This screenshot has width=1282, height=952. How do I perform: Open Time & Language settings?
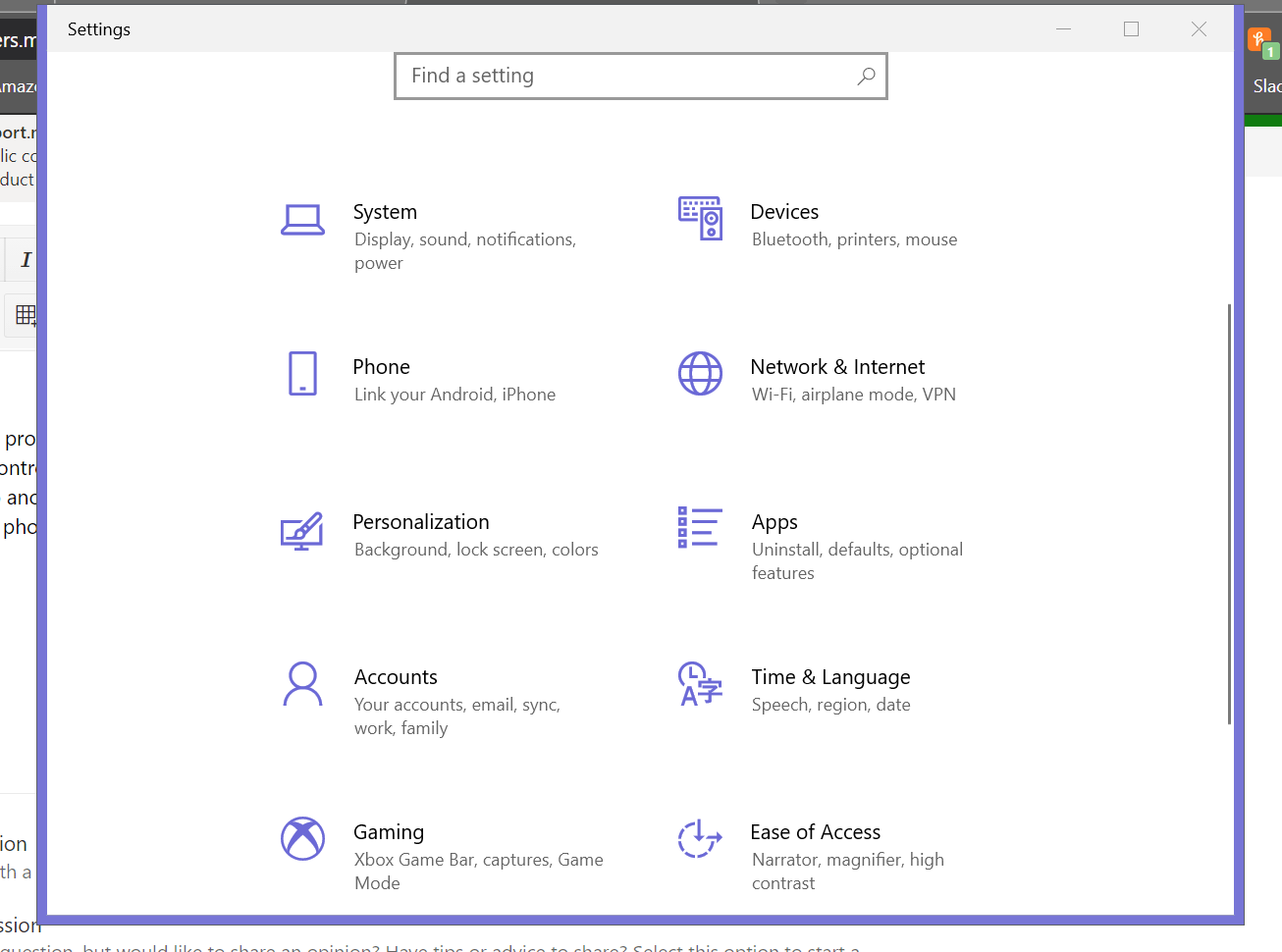click(830, 676)
